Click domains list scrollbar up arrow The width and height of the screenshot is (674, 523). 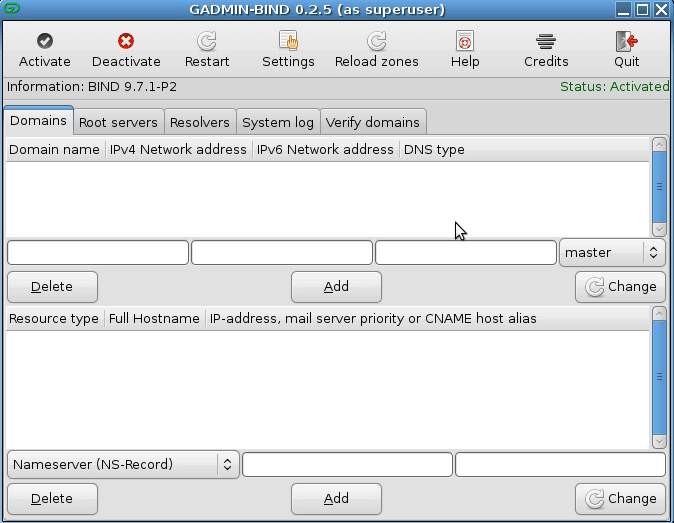(659, 144)
